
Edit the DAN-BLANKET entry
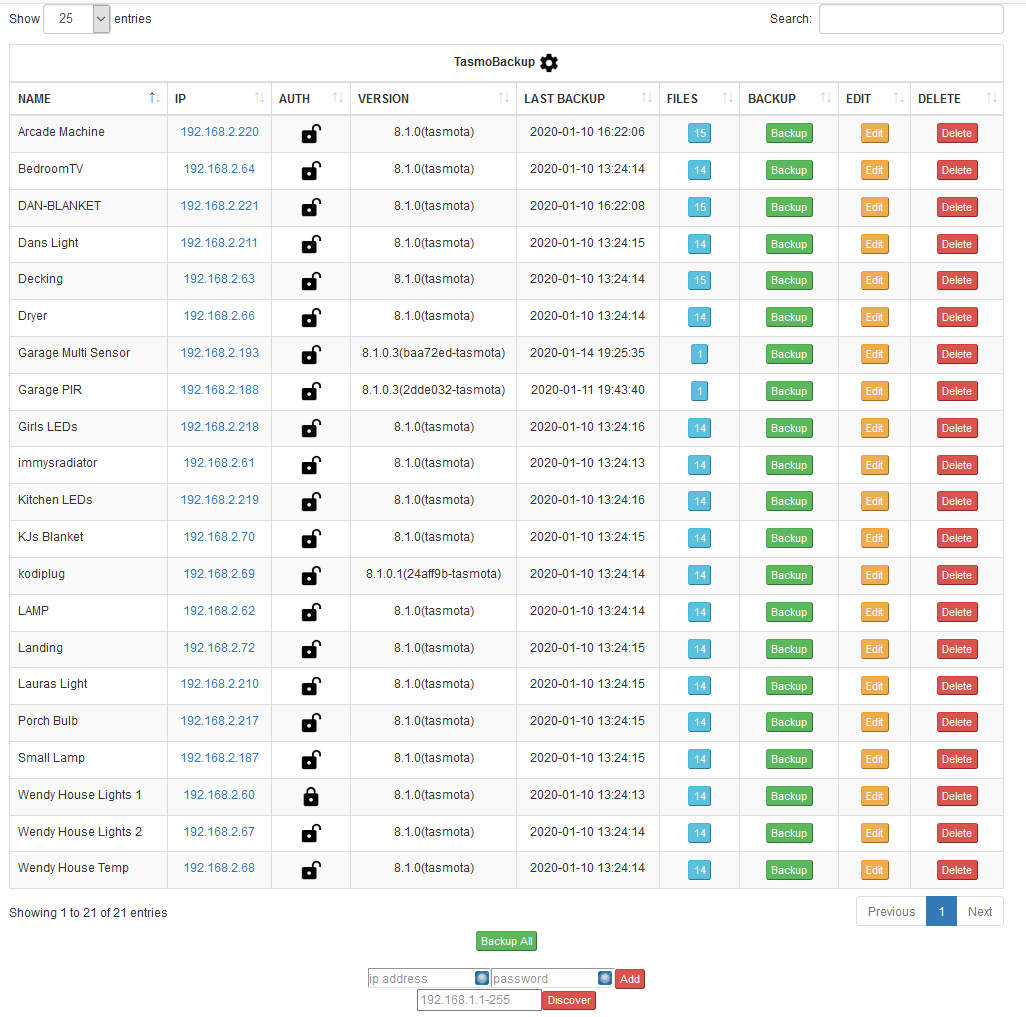pyautogui.click(x=874, y=207)
